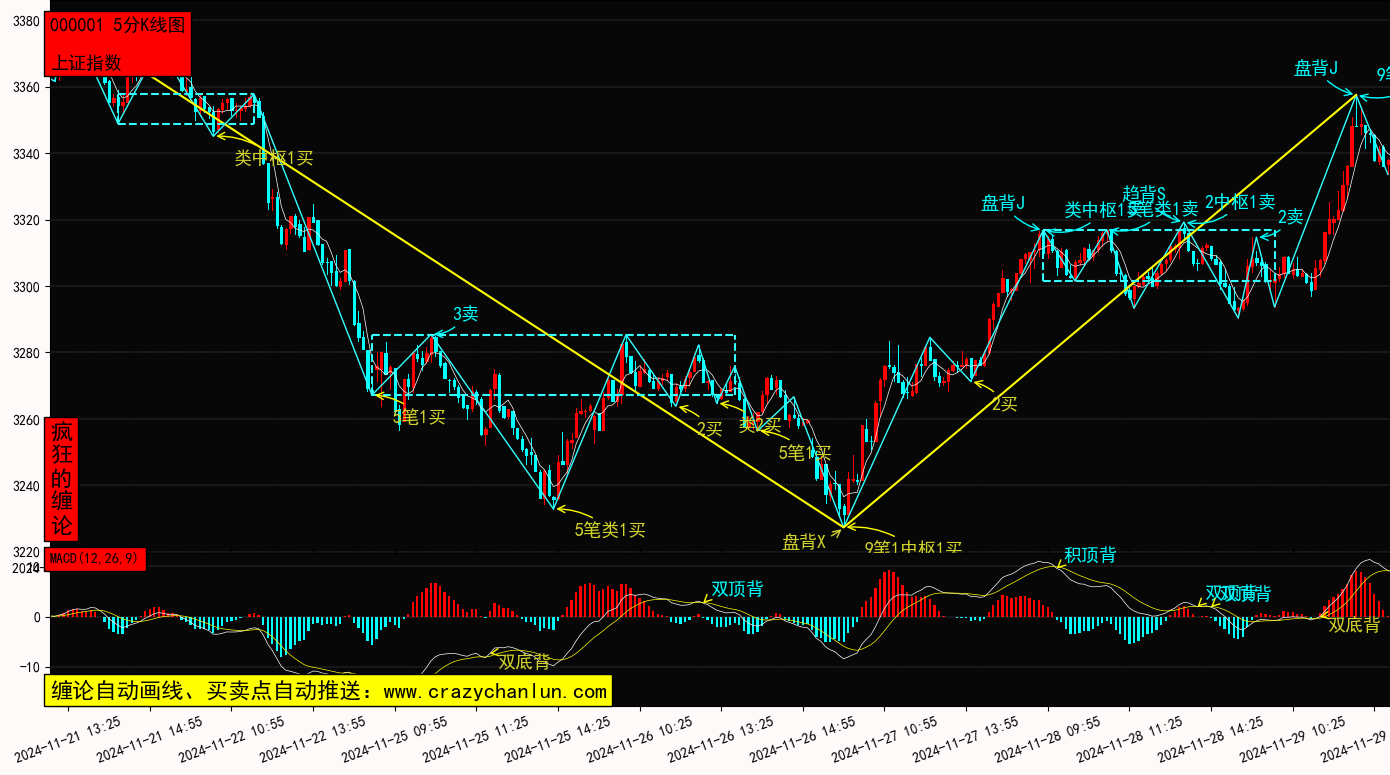Click the 盘背J label at top-right peak
1390x775 pixels.
1316,68
